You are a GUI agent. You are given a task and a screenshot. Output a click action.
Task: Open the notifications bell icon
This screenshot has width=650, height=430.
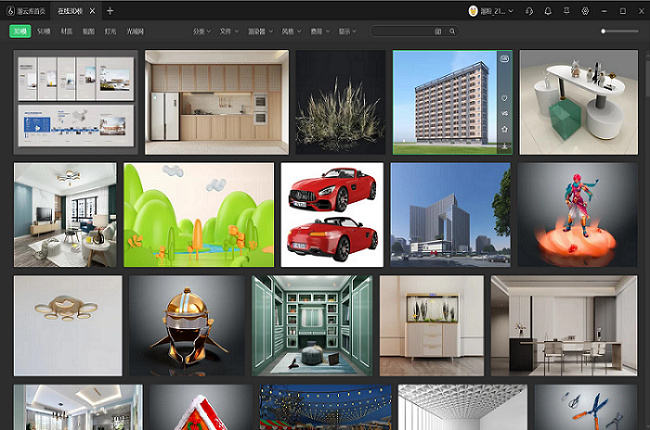(548, 11)
